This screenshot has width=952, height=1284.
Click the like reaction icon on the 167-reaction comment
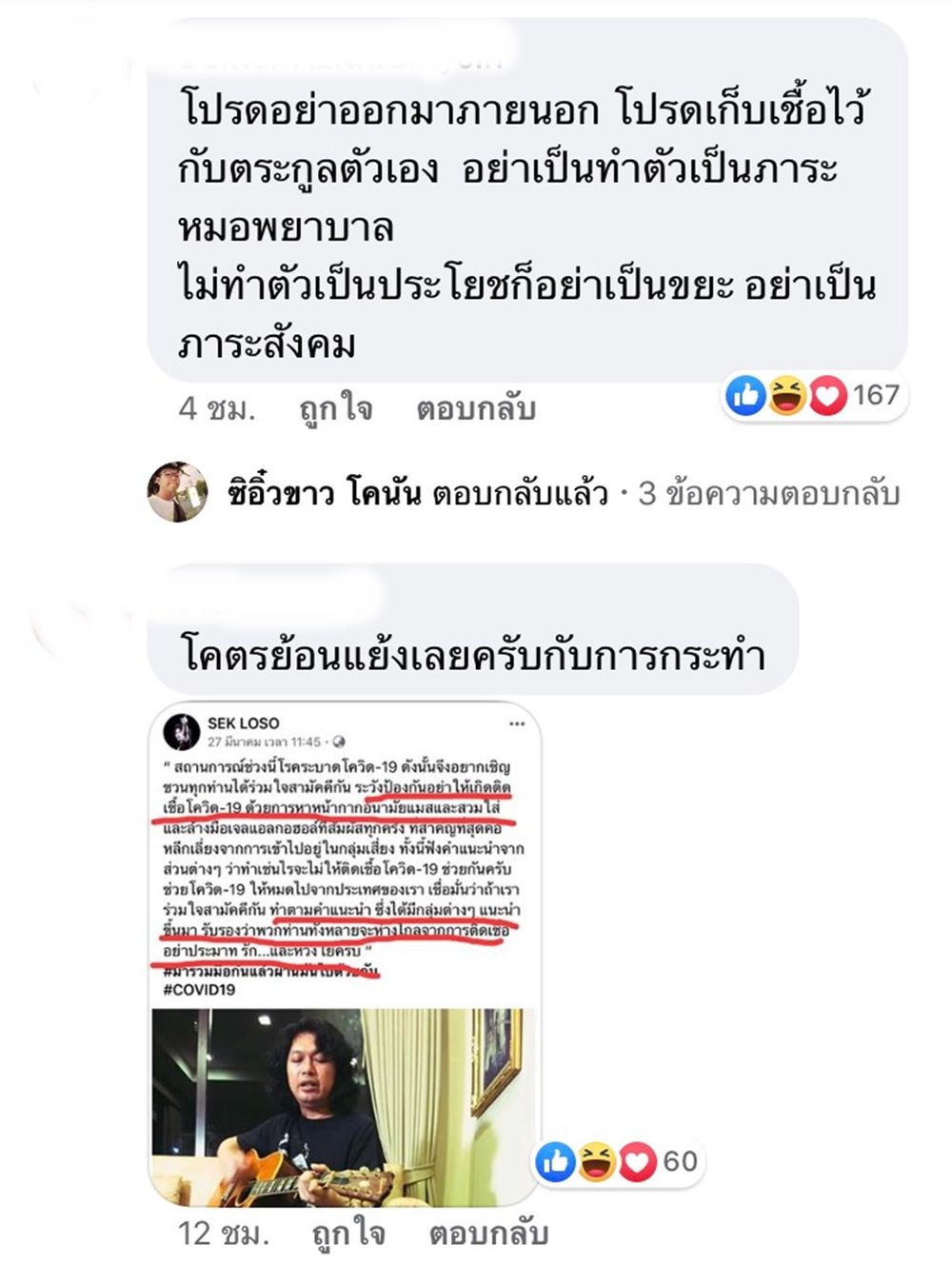tap(746, 395)
